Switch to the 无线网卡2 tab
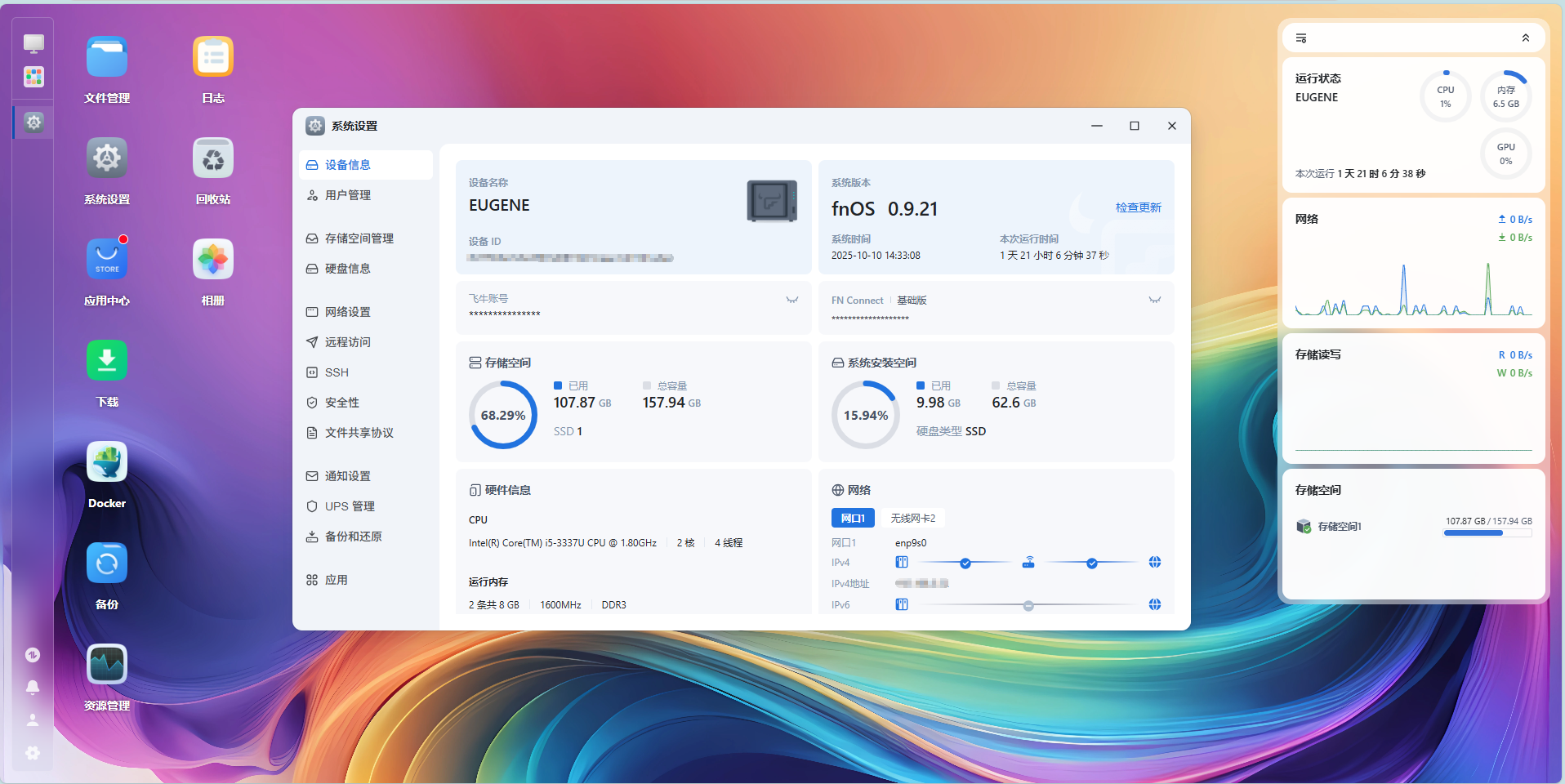The height and width of the screenshot is (784, 1565). [x=912, y=519]
